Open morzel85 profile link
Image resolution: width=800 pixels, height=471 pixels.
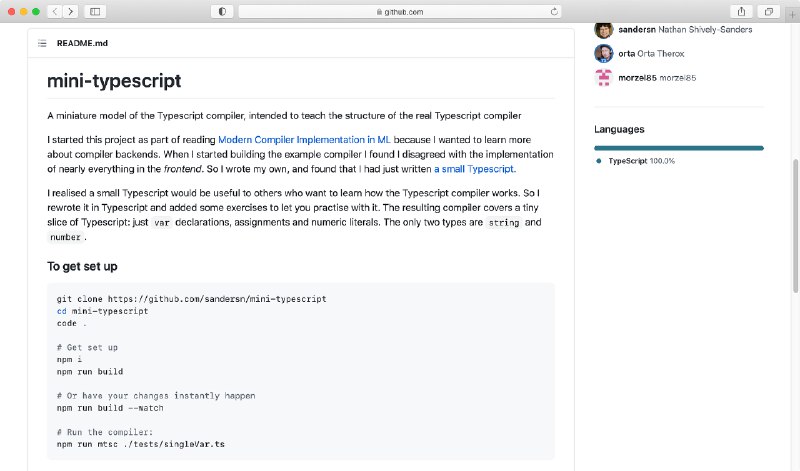[x=657, y=78]
